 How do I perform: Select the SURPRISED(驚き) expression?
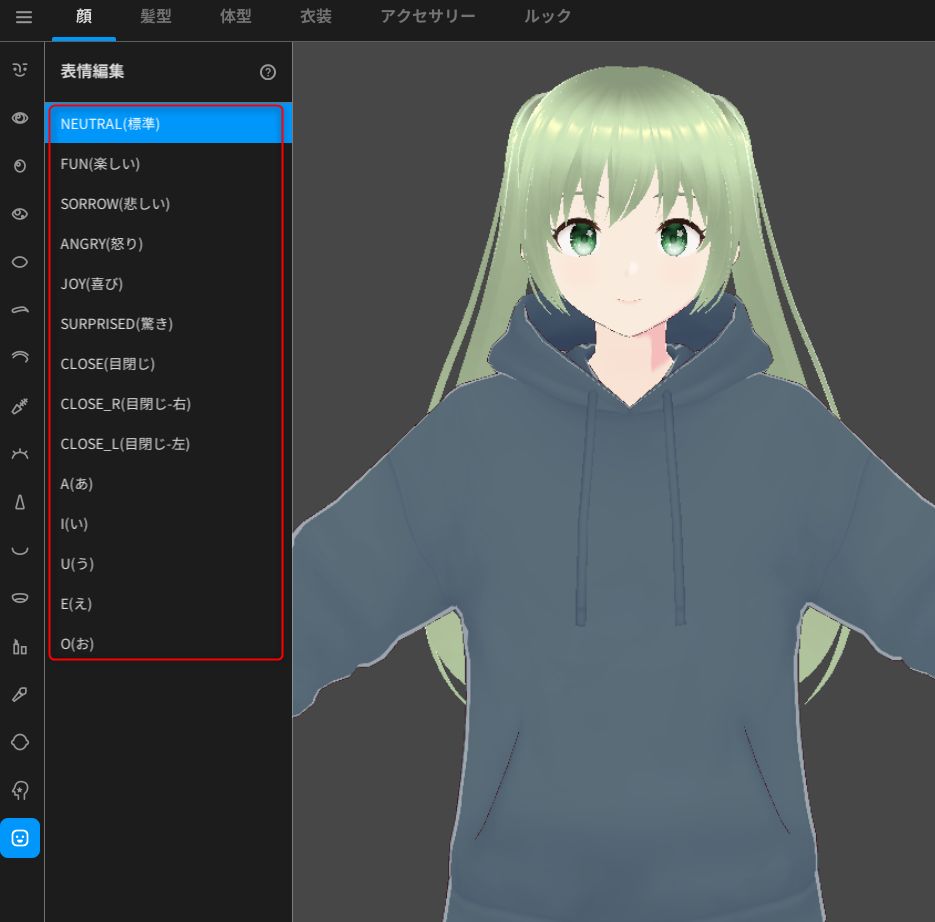click(x=166, y=323)
